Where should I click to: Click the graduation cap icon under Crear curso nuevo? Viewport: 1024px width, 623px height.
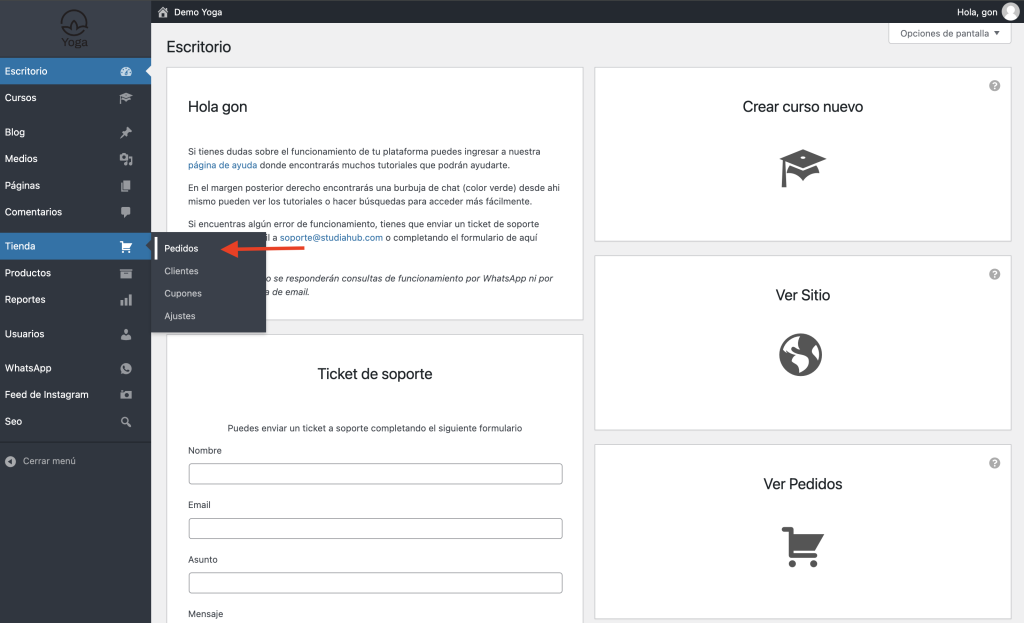click(802, 168)
